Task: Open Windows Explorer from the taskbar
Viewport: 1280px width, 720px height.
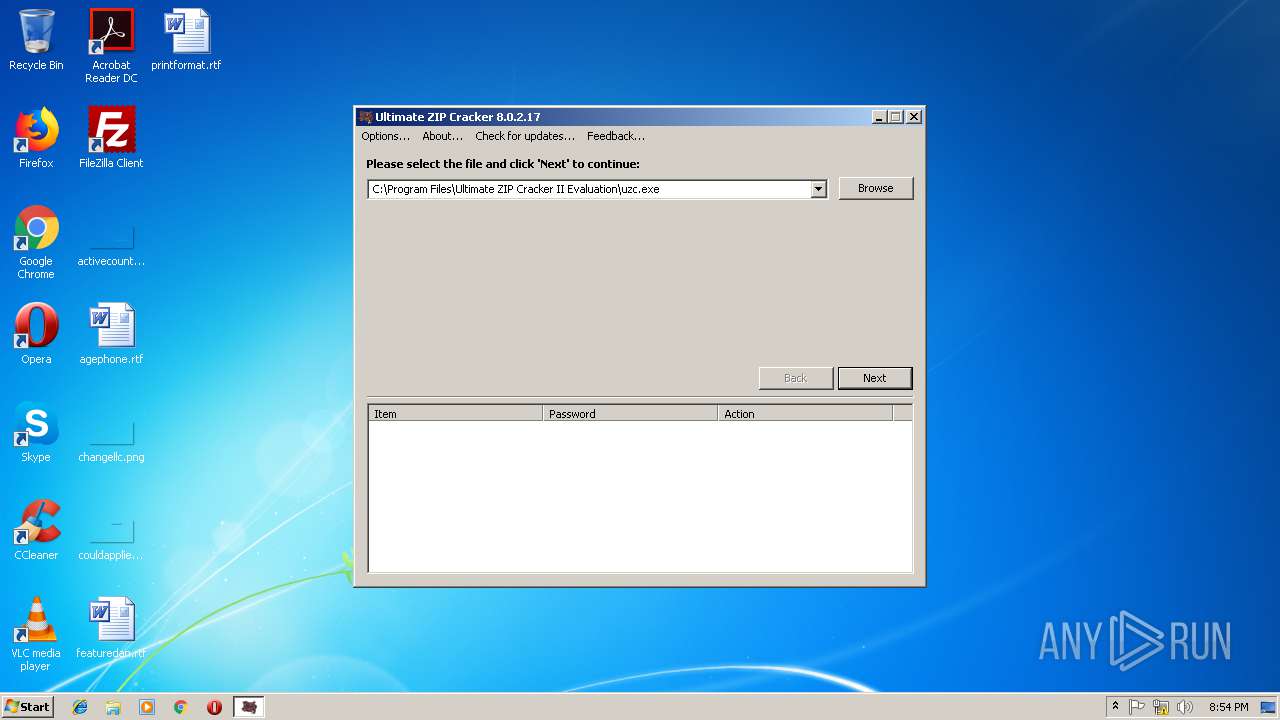Action: pyautogui.click(x=113, y=707)
